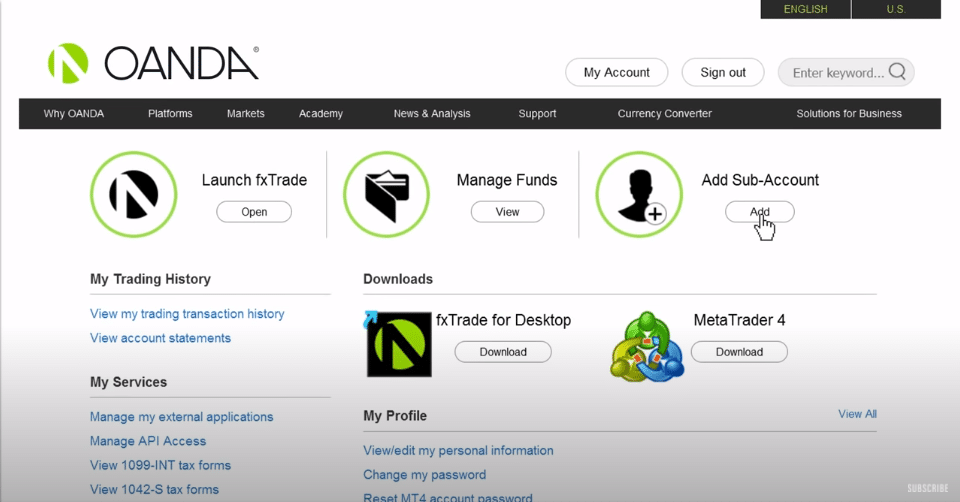Click the Manage Funds heading text
Screen dimensions: 960x502
click(x=507, y=180)
